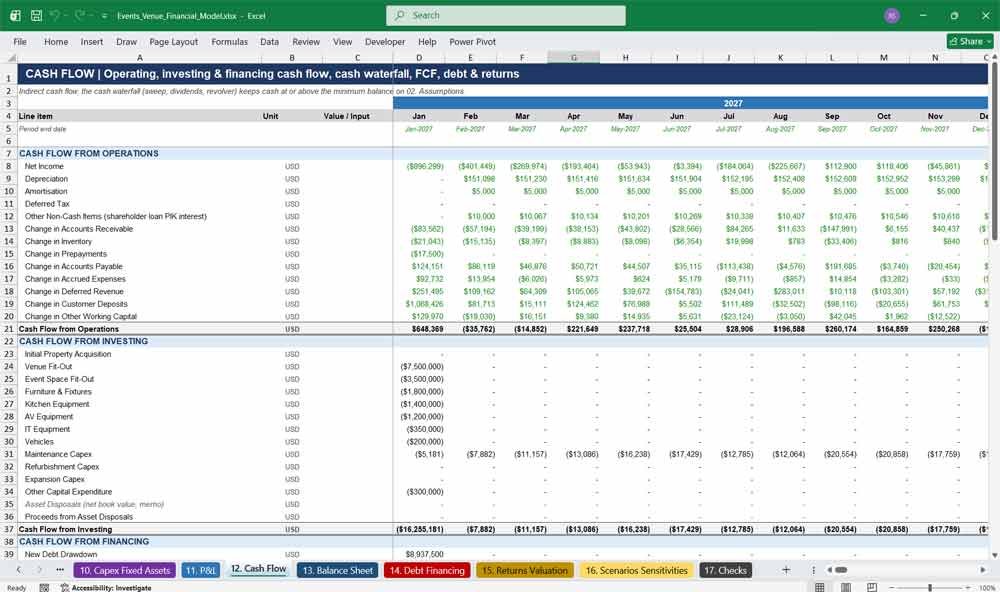
Task: Switch to 15. Returns Valuation sheet
Action: (x=524, y=570)
